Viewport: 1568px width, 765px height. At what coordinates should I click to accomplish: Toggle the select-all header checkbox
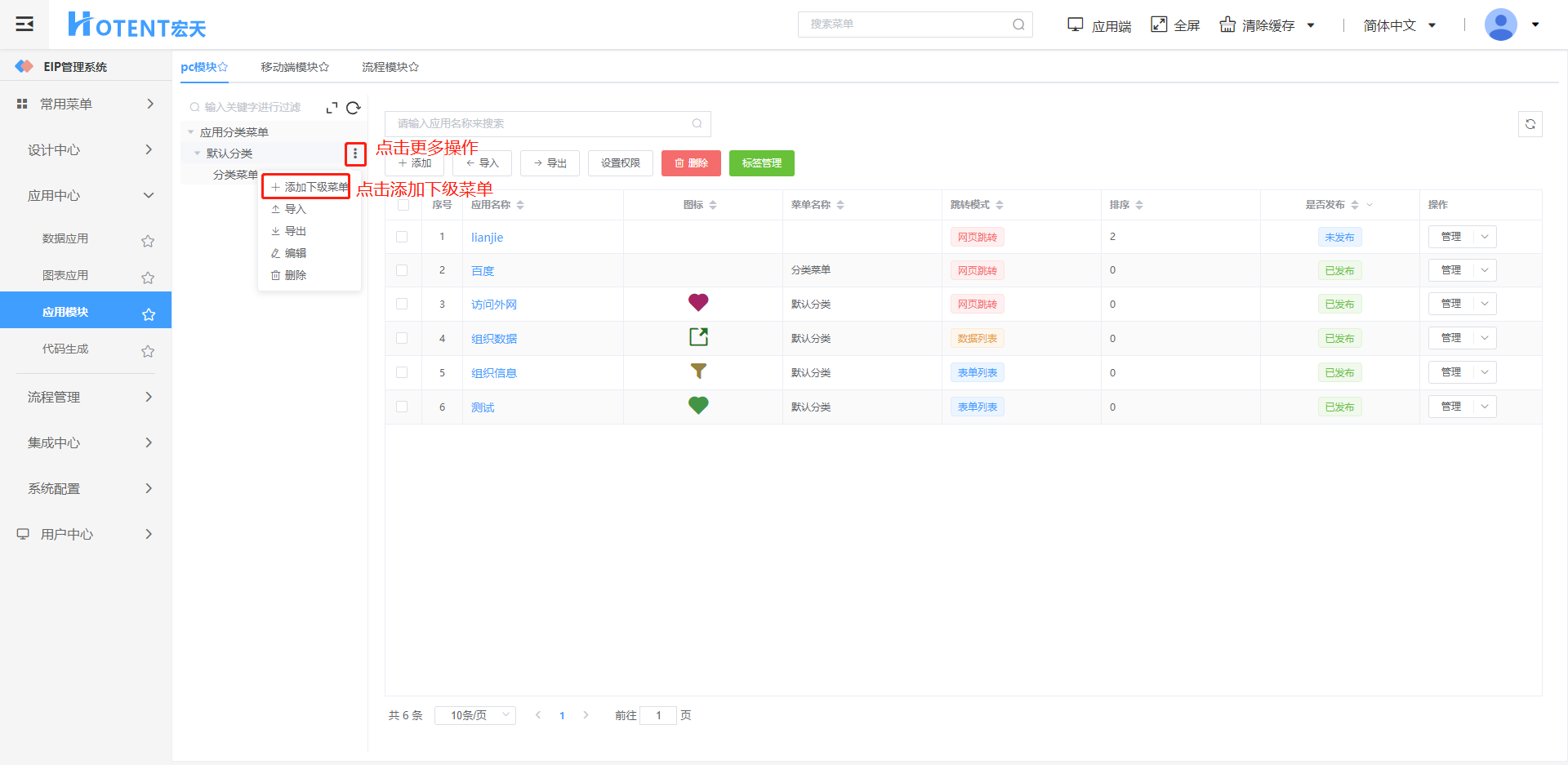[403, 205]
